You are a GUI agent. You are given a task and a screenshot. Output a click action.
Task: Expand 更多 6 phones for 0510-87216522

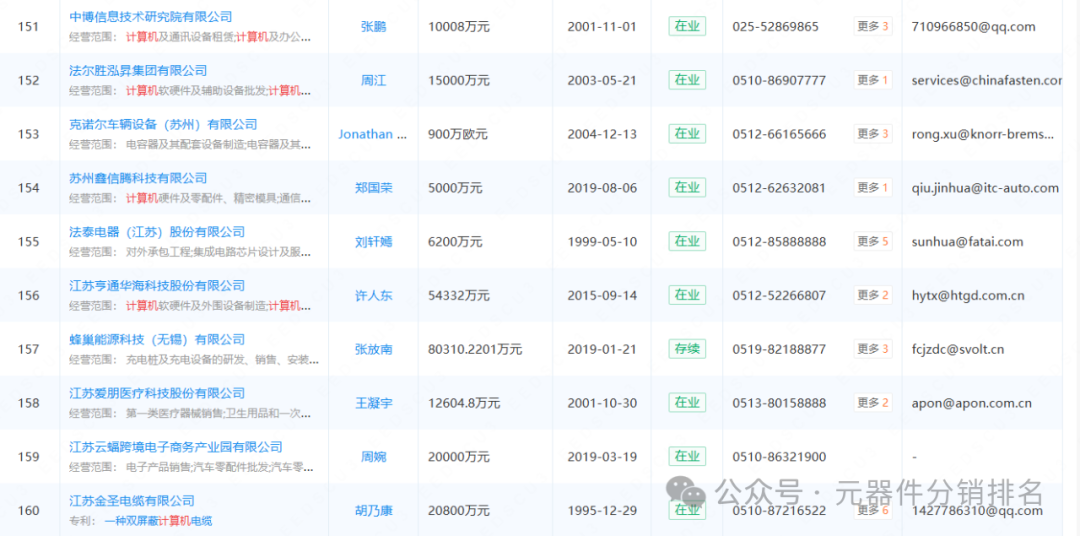[x=873, y=511]
